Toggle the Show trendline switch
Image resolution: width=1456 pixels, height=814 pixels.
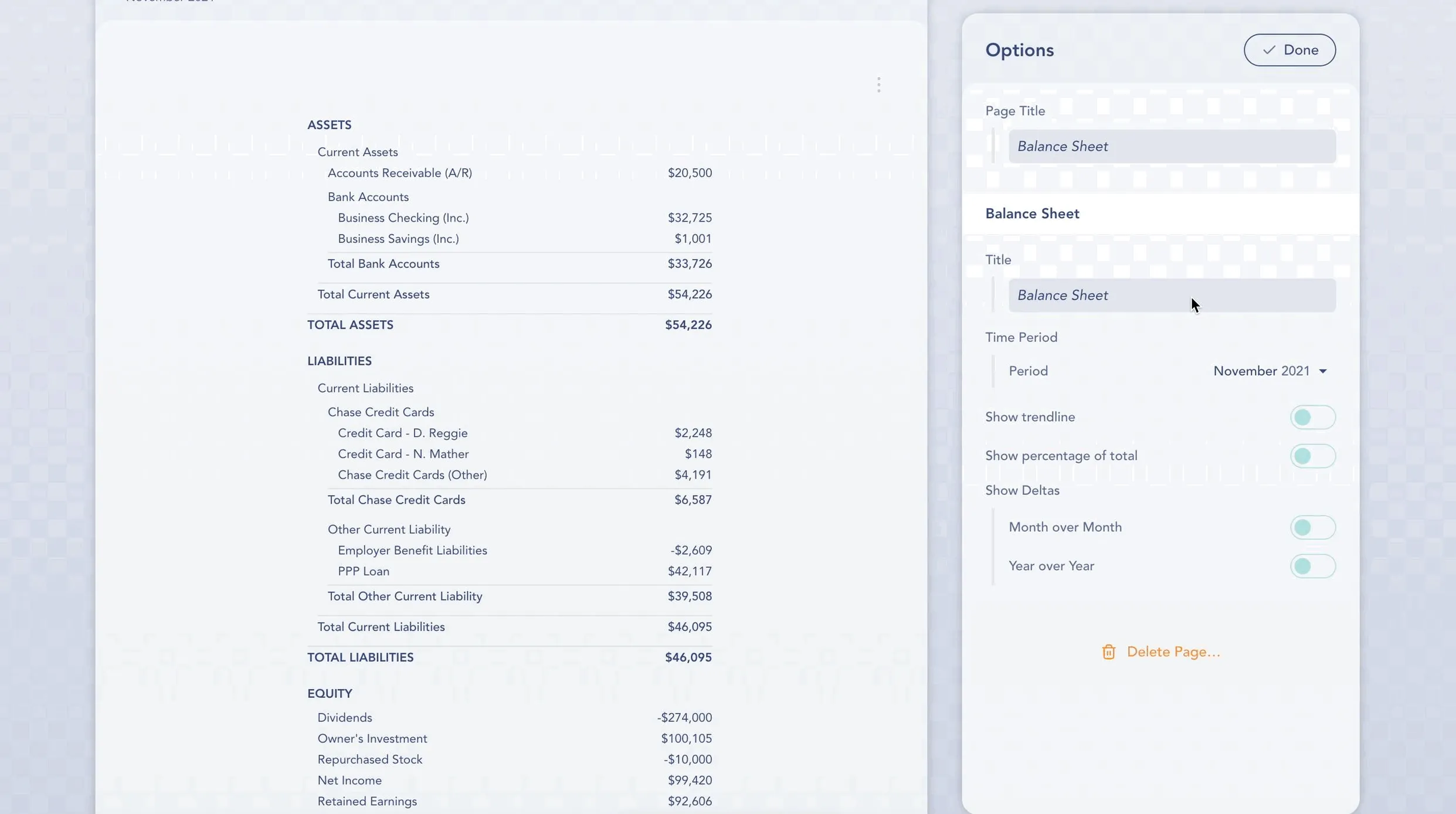[x=1312, y=418]
